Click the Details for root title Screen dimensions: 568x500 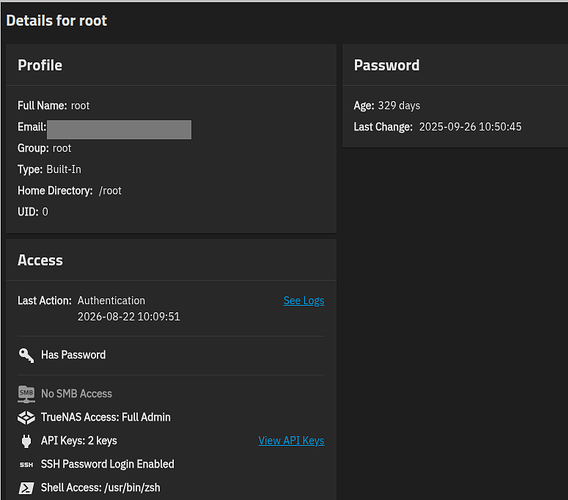[57, 21]
